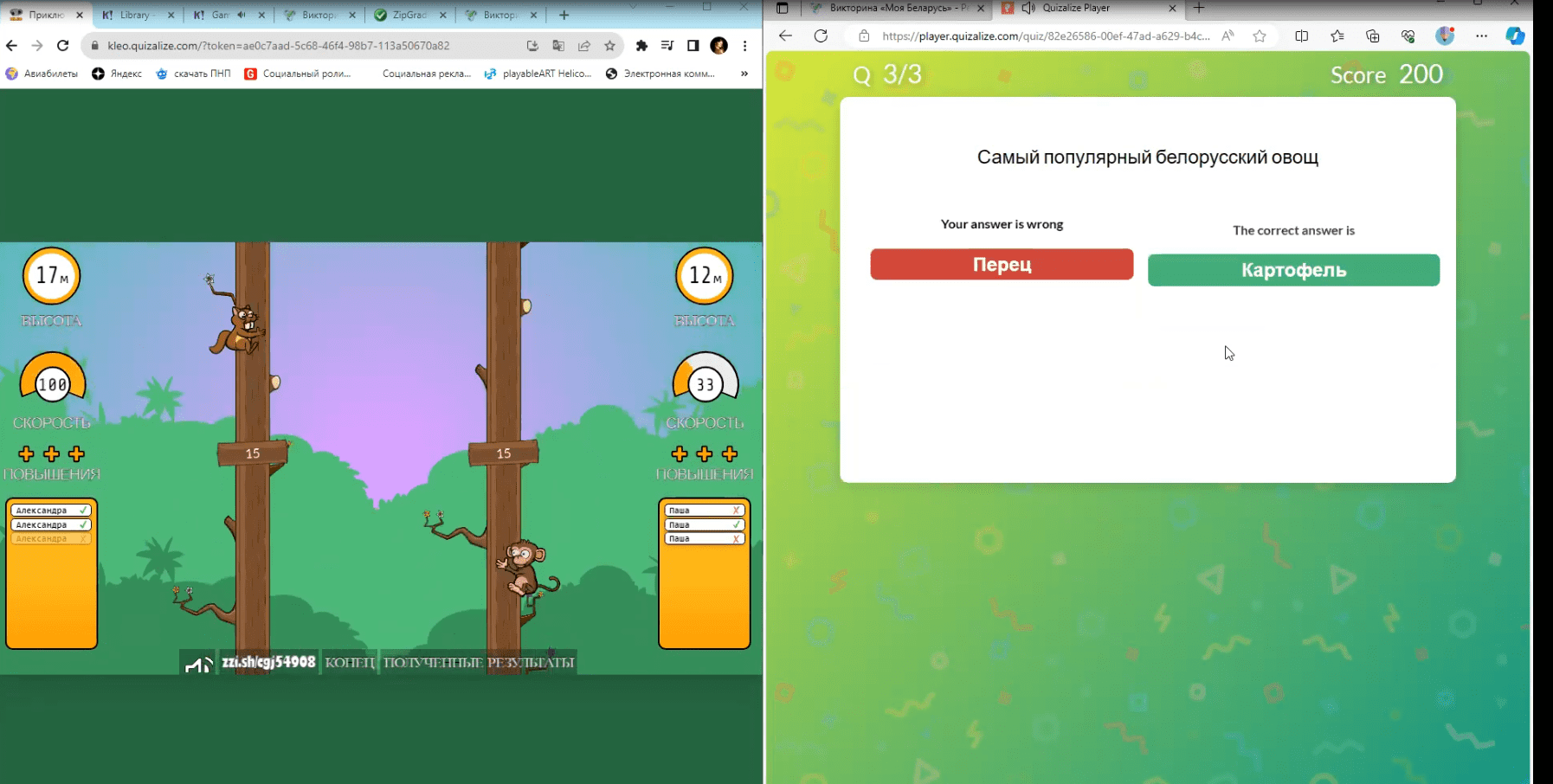Reload the kleo.quizalize.com page
The width and height of the screenshot is (1553, 784).
point(63,46)
